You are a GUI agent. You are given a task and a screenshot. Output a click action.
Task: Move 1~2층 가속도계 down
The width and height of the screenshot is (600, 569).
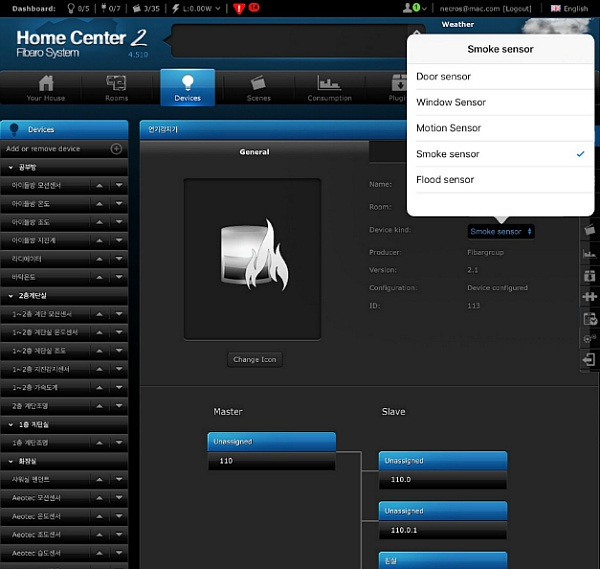[x=119, y=388]
